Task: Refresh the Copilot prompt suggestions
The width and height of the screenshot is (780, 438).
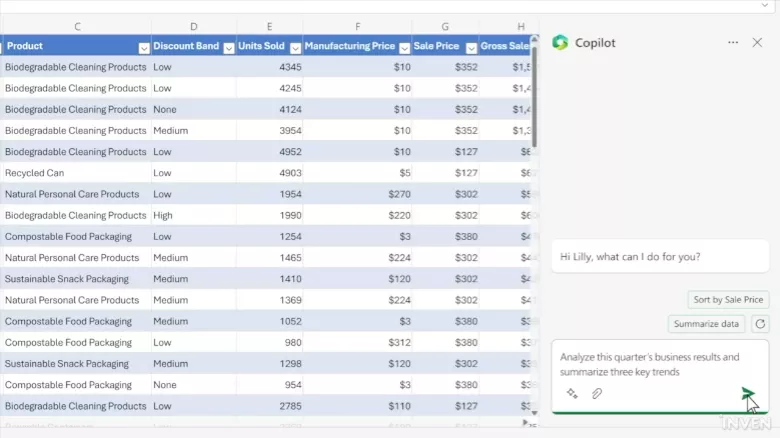Action: pyautogui.click(x=760, y=324)
